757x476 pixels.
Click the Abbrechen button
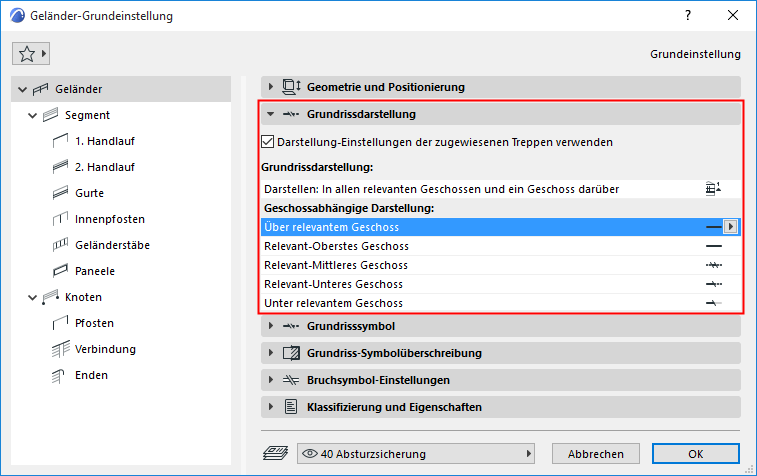tap(595, 454)
